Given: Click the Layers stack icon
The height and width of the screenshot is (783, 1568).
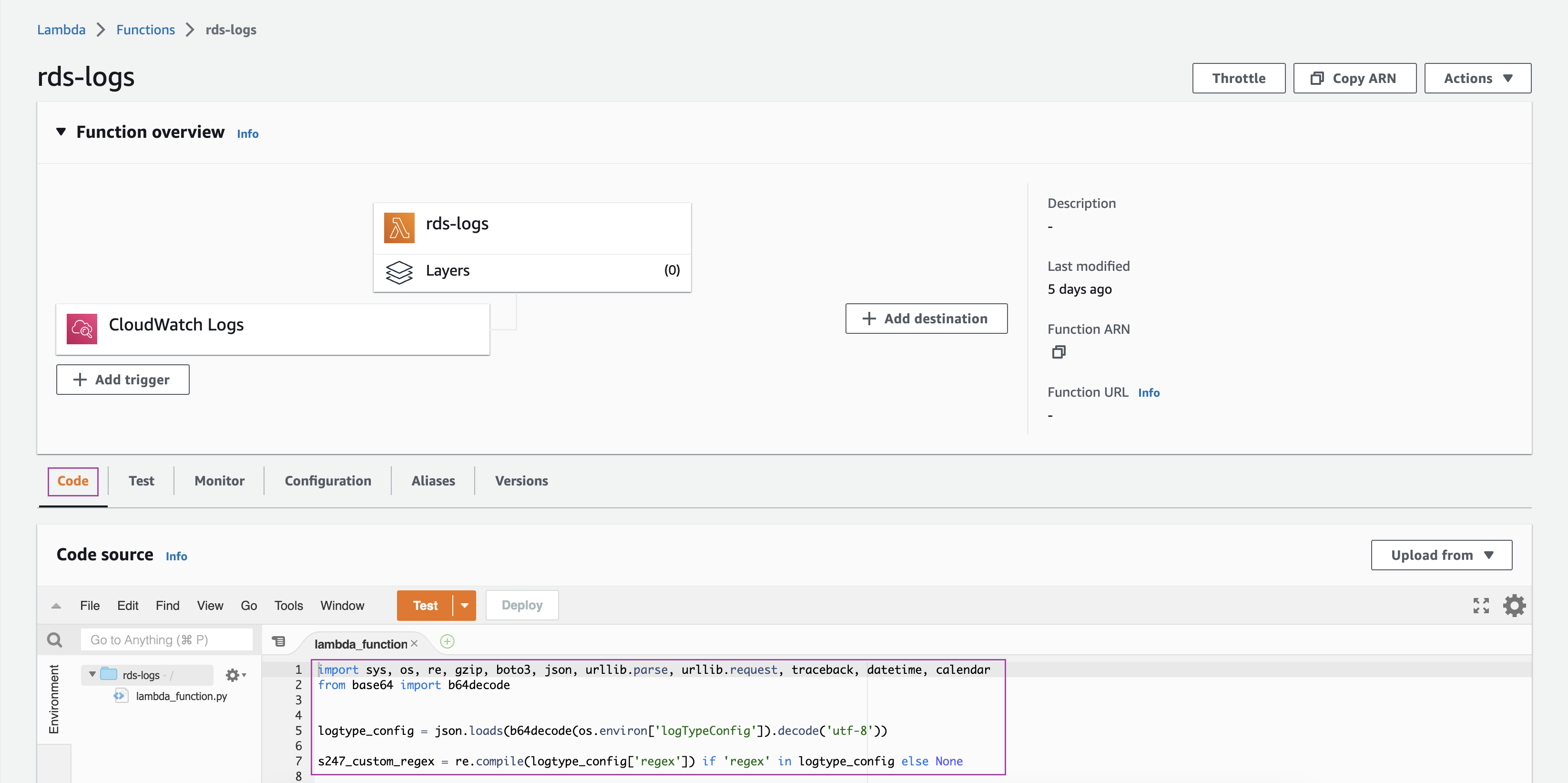Looking at the screenshot, I should coord(399,271).
